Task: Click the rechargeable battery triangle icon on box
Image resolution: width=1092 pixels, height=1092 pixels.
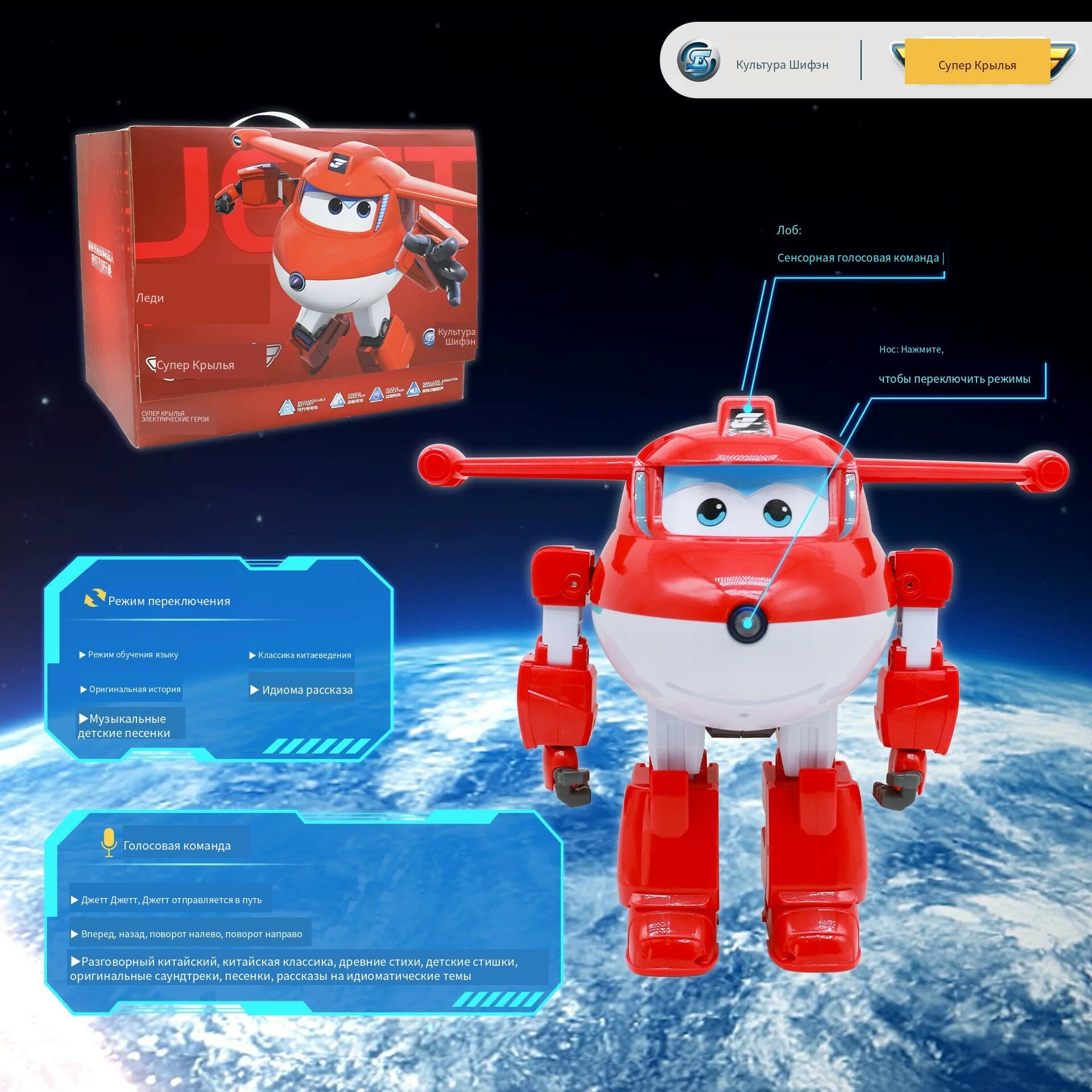Action: click(287, 407)
